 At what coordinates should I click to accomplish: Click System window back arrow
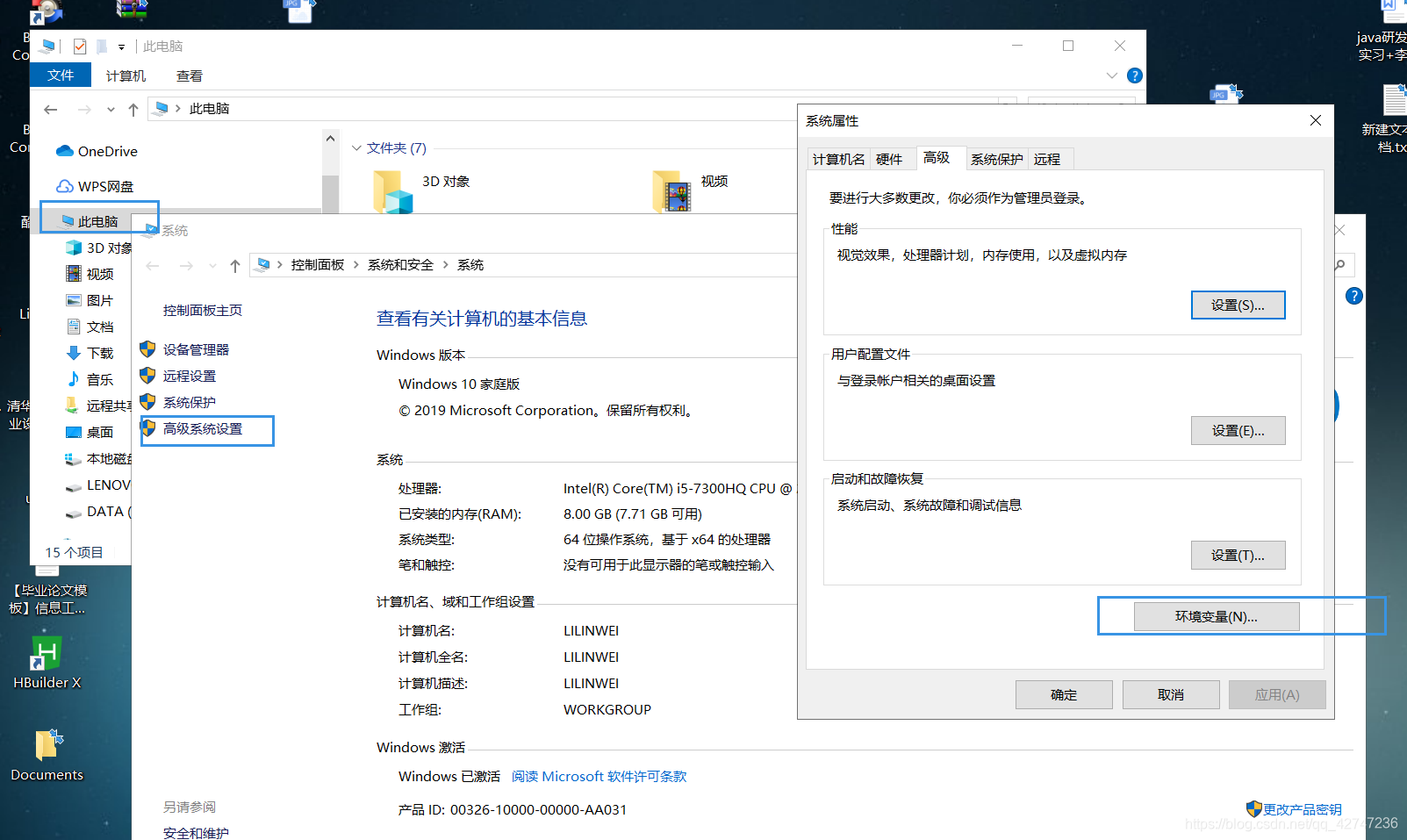click(x=153, y=266)
